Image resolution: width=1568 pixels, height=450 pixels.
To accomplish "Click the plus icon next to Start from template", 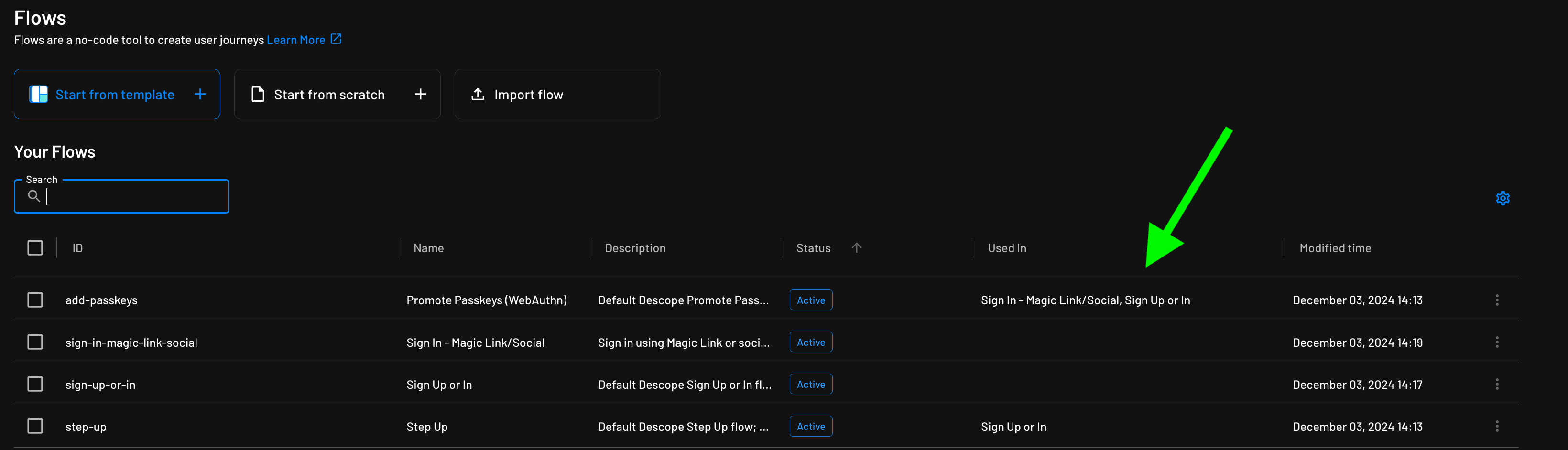I will click(x=200, y=94).
